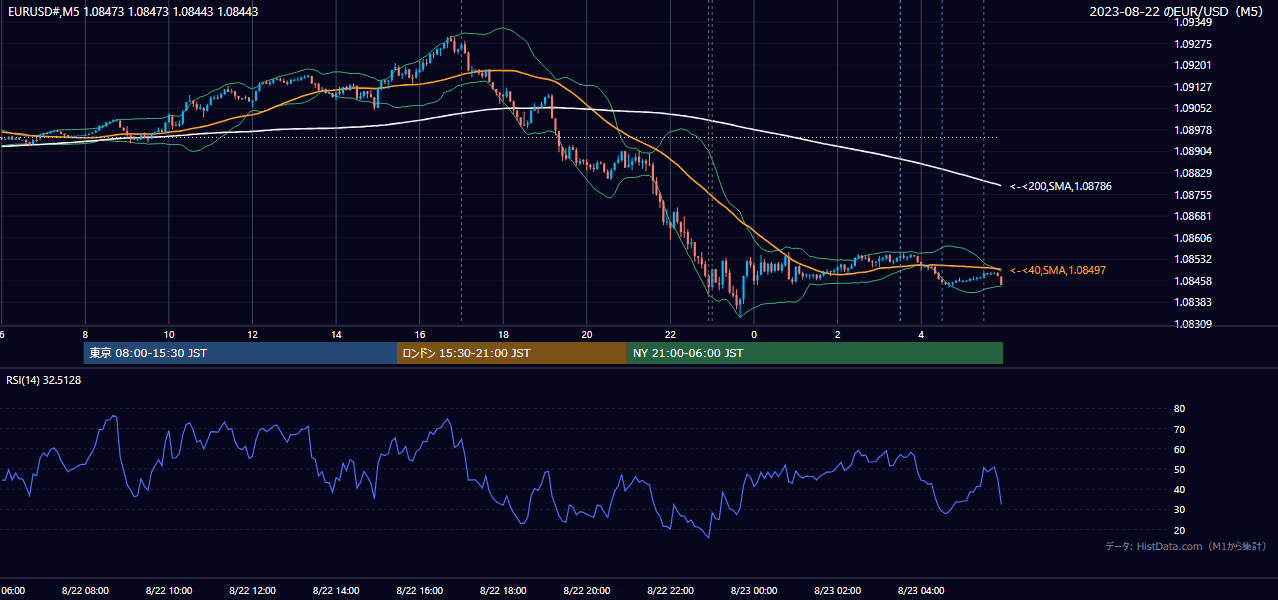Image resolution: width=1278 pixels, height=600 pixels.
Task: Click price axis label 1.08755
Action: [1193, 195]
